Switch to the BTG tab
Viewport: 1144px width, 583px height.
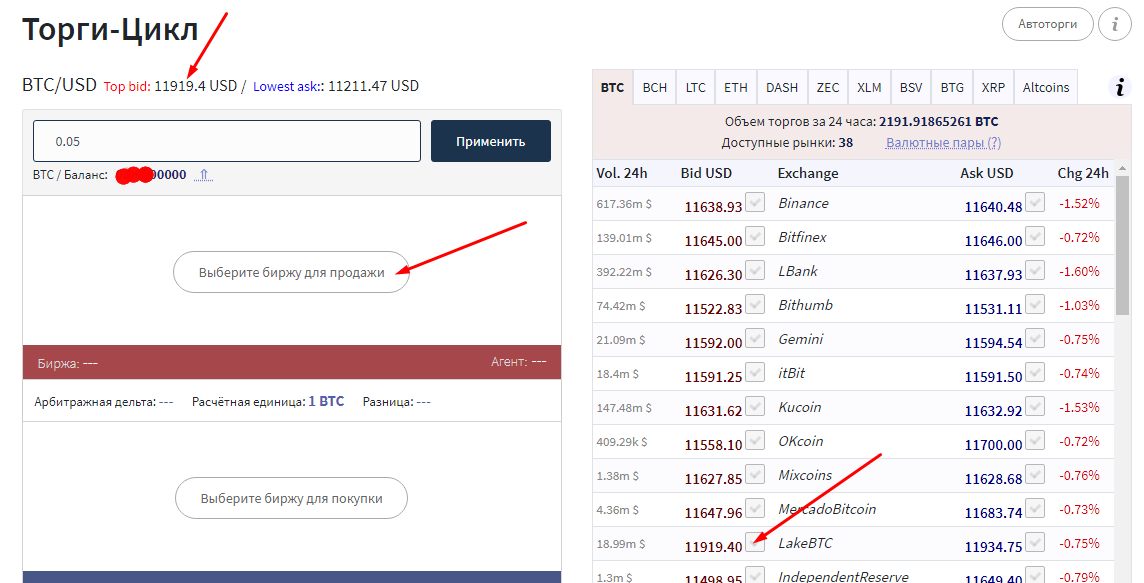[951, 88]
